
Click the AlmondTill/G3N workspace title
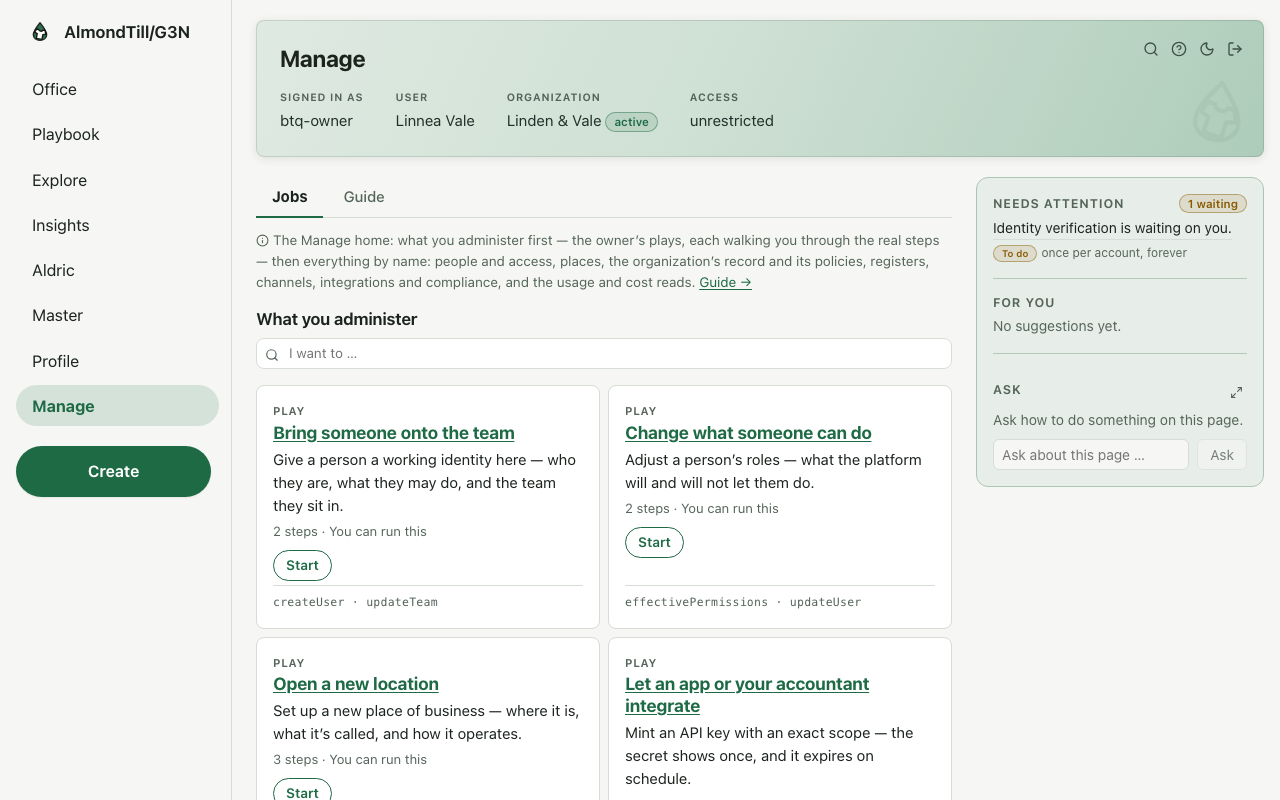click(127, 32)
